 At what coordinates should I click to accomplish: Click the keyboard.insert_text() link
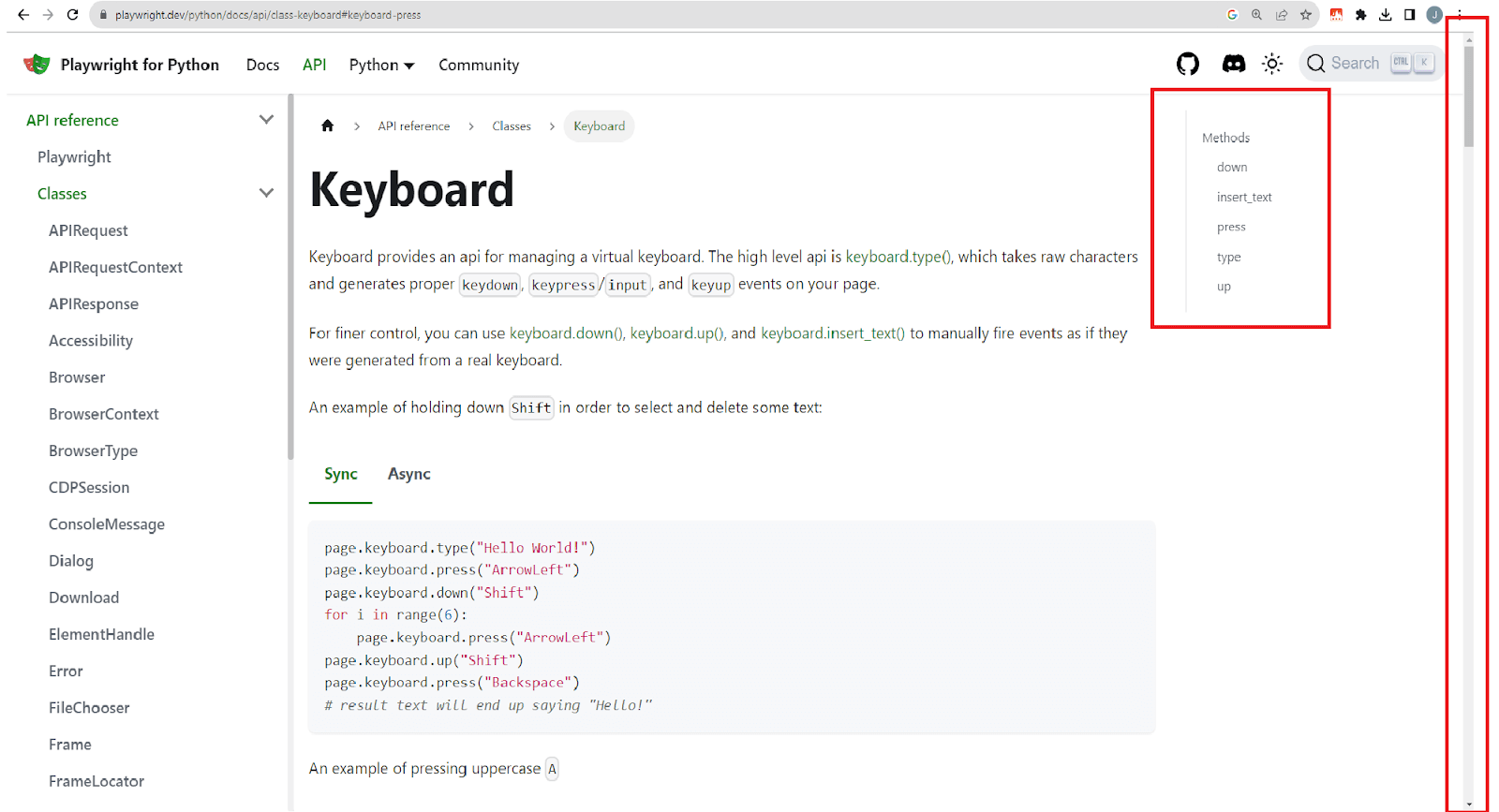tap(833, 333)
